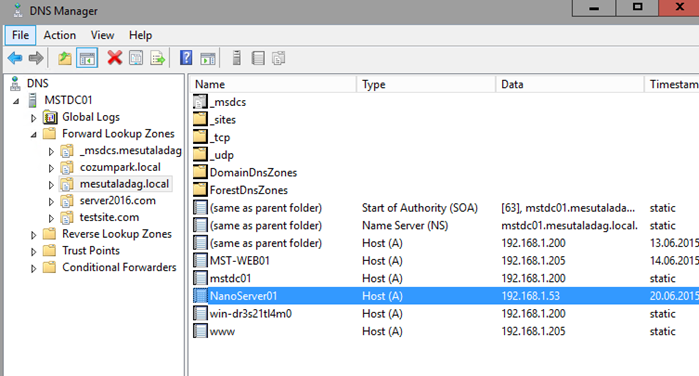Click the 192.168.1.53 data cell
This screenshot has height=376, width=699.
point(530,296)
